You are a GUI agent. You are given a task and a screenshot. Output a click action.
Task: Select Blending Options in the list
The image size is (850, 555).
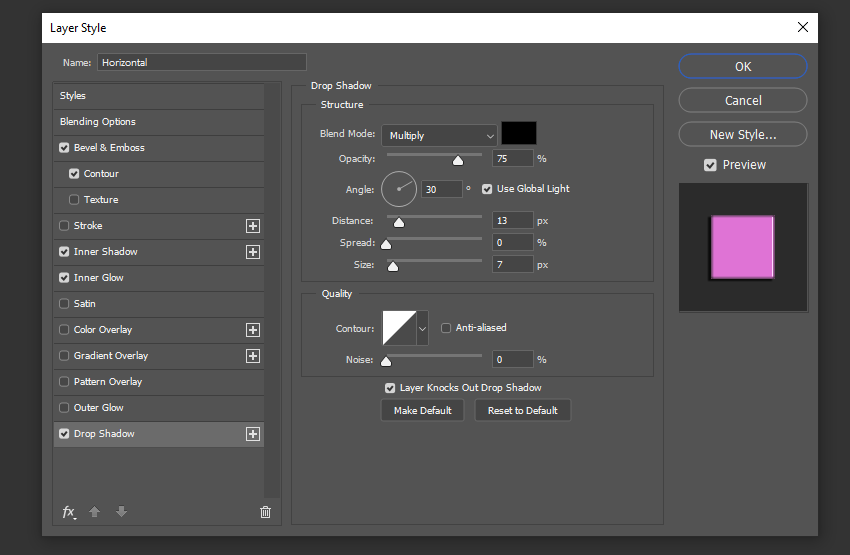pyautogui.click(x=159, y=122)
